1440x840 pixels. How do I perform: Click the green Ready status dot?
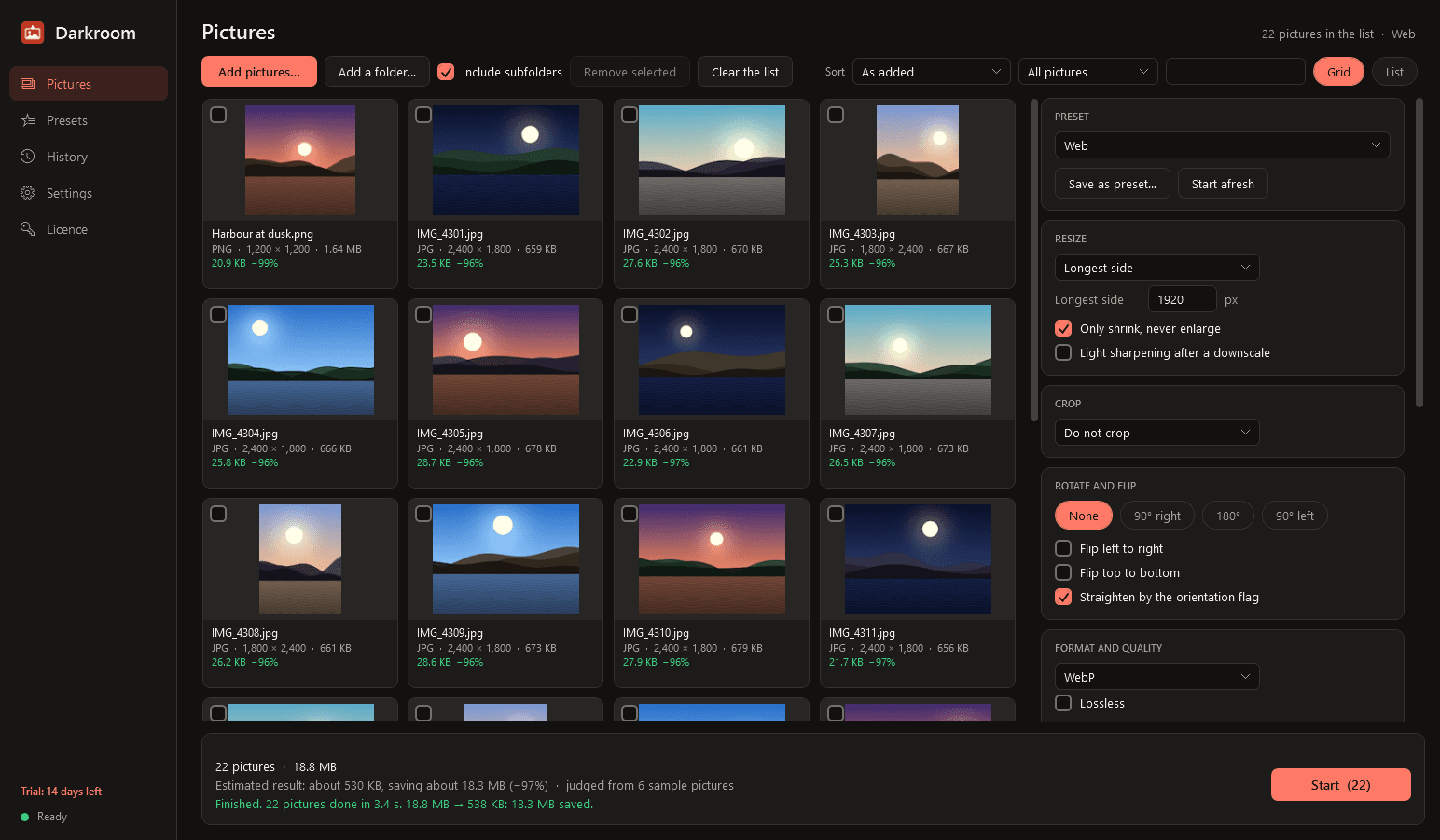[x=25, y=817]
